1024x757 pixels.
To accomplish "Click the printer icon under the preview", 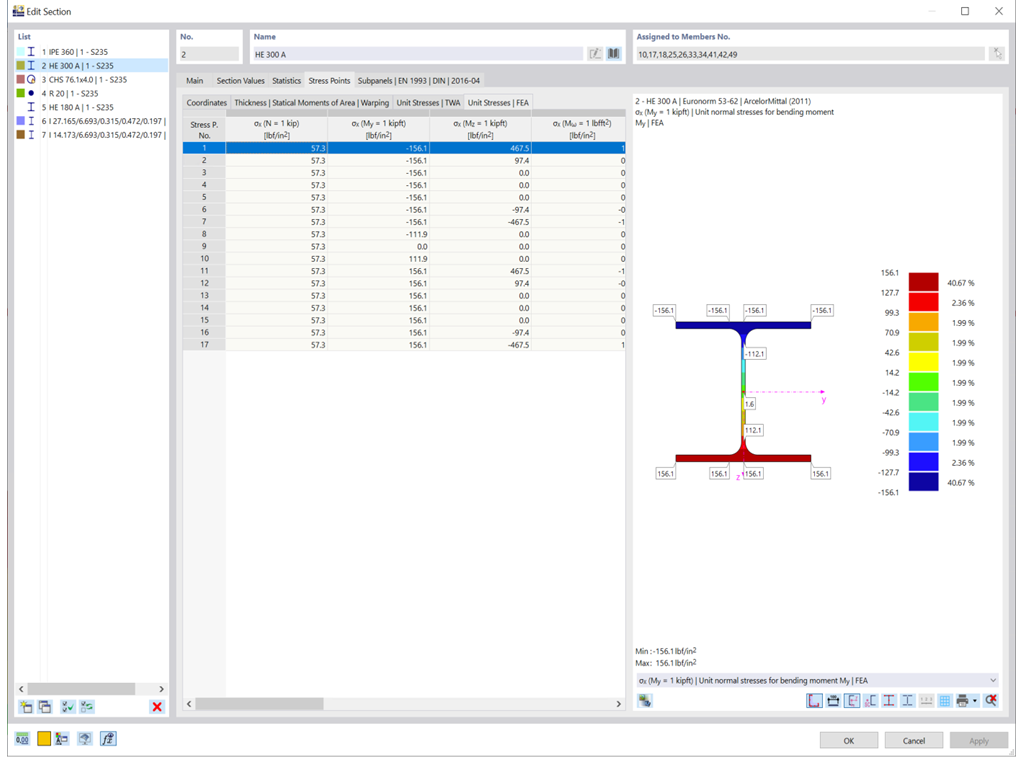I will 962,701.
